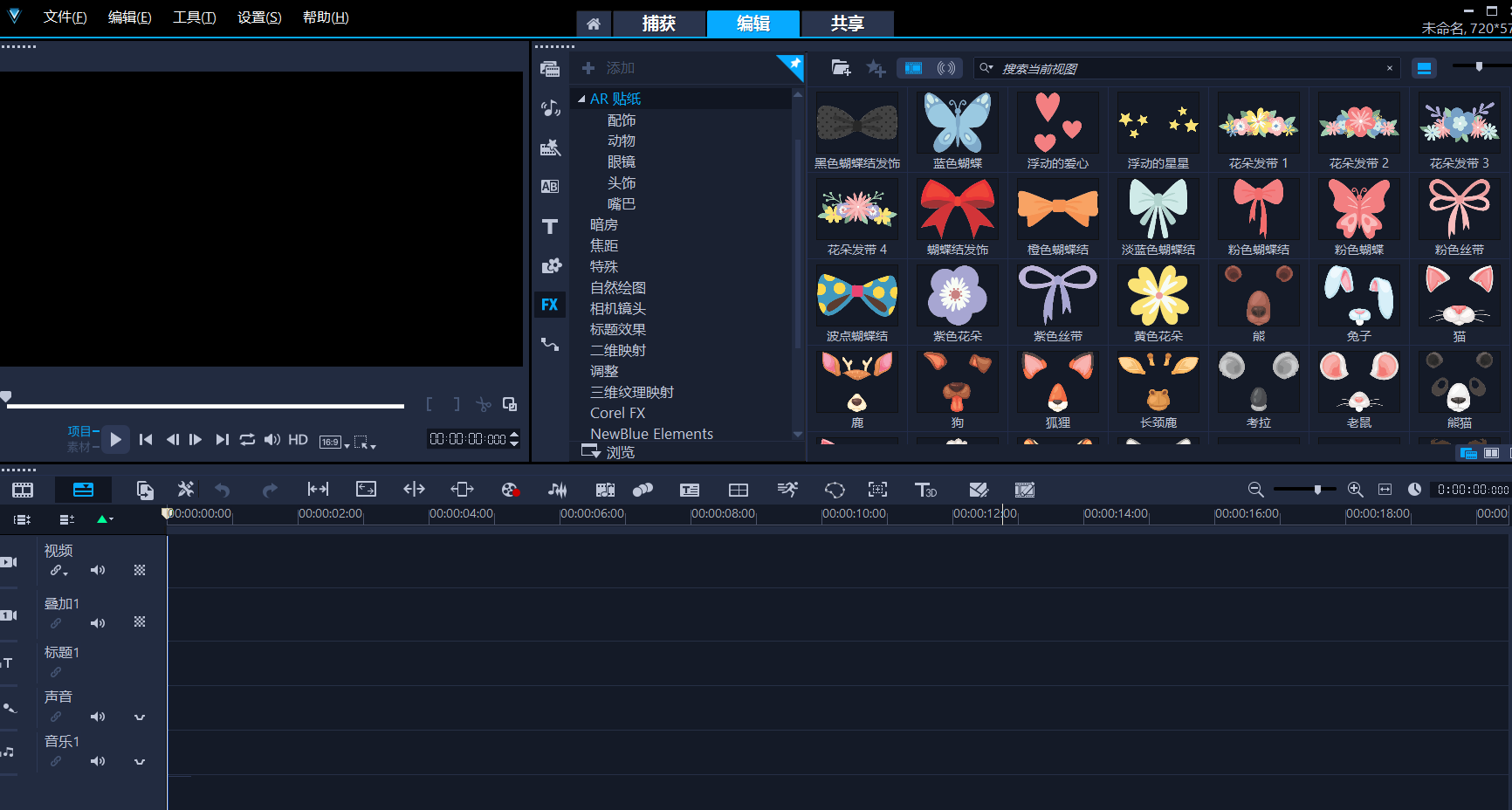Viewport: 1512px width, 810px height.
Task: Switch to Storyboard view icon
Action: (x=23, y=490)
